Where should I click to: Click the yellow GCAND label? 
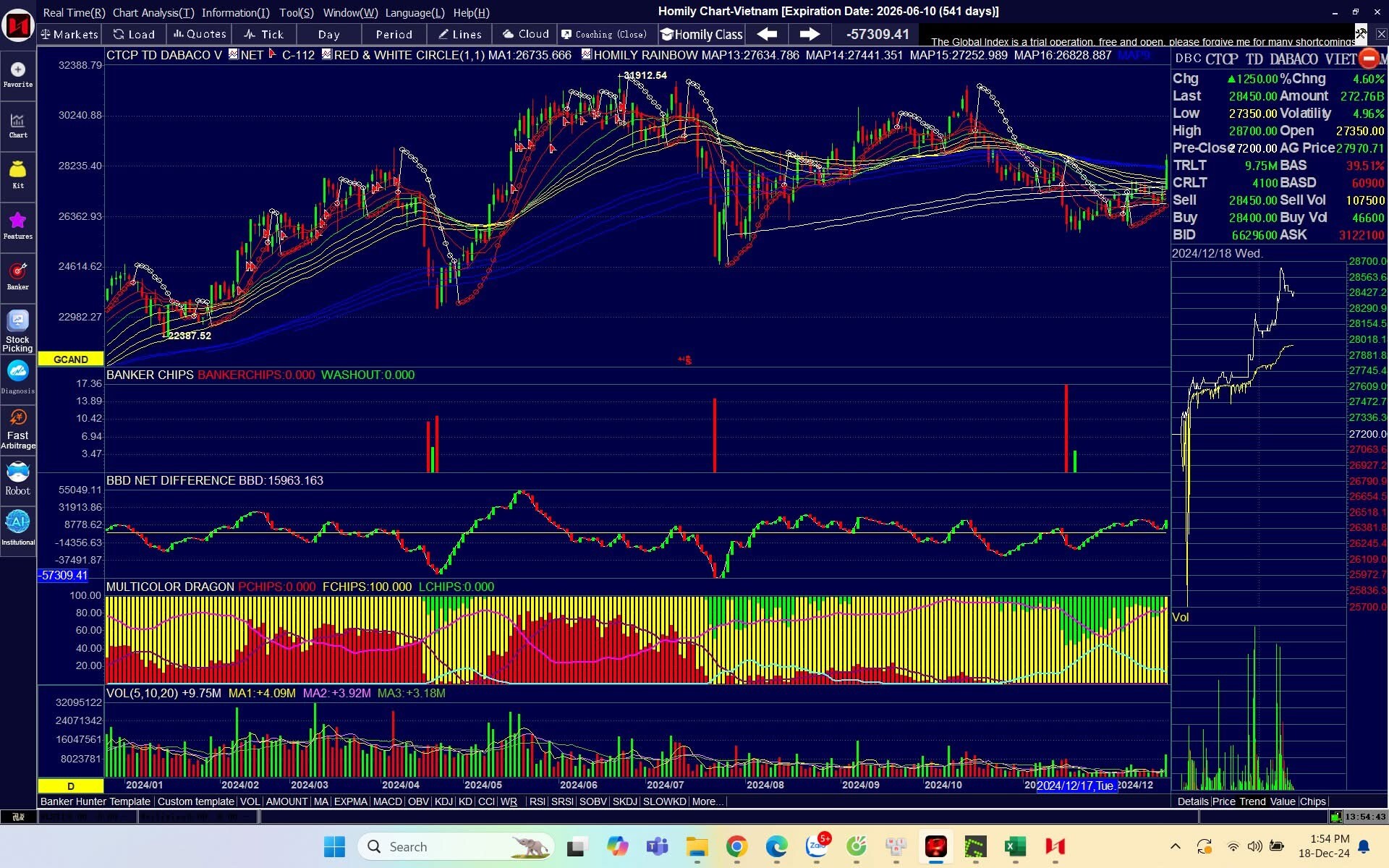(x=71, y=359)
